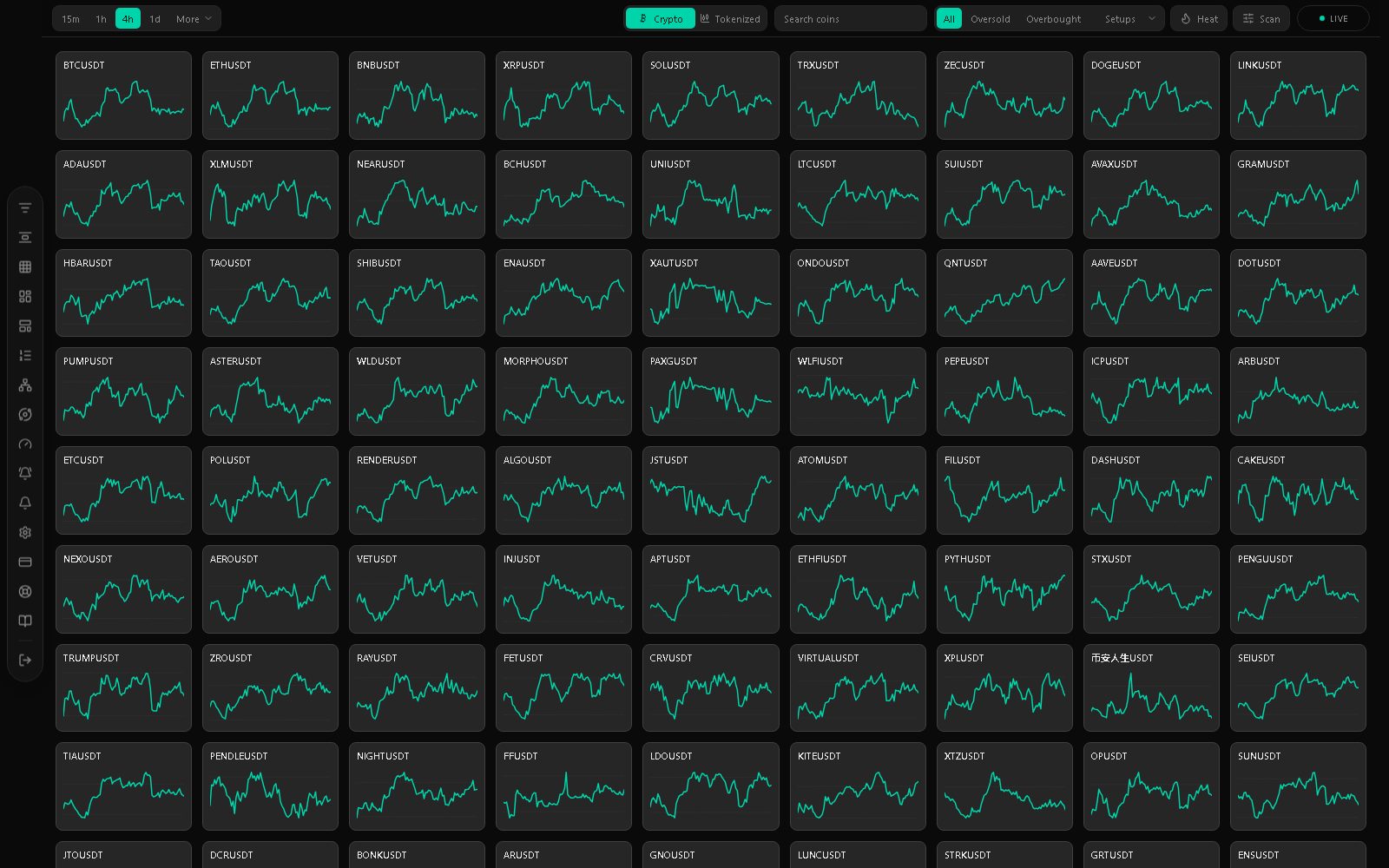Screen dimensions: 1389x868
Task: Open the SOLUSDT chart card
Action: (x=710, y=95)
